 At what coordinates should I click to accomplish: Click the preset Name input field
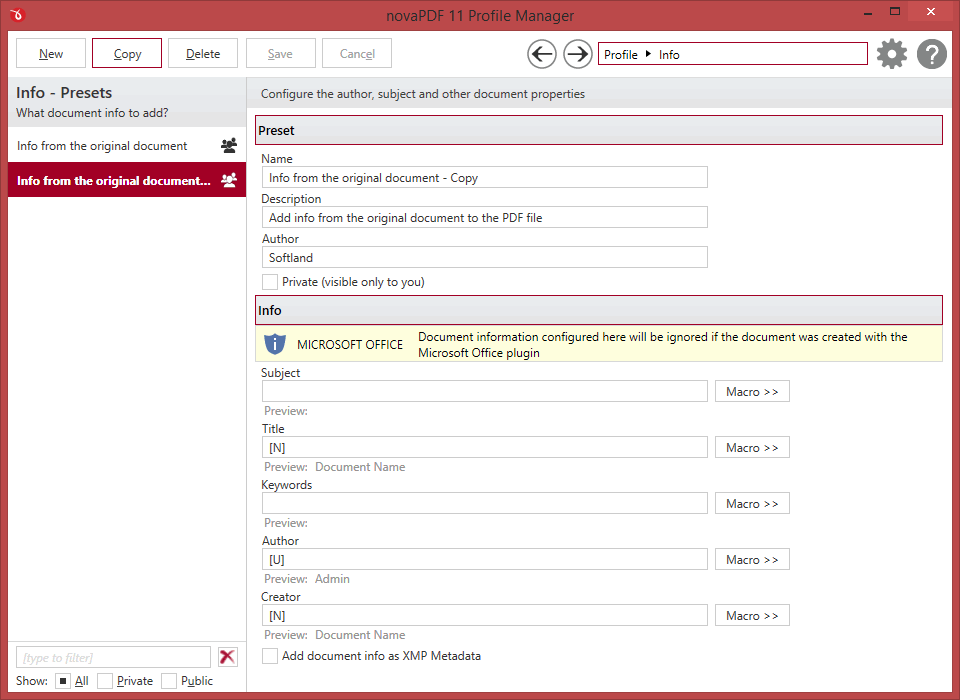tap(484, 178)
